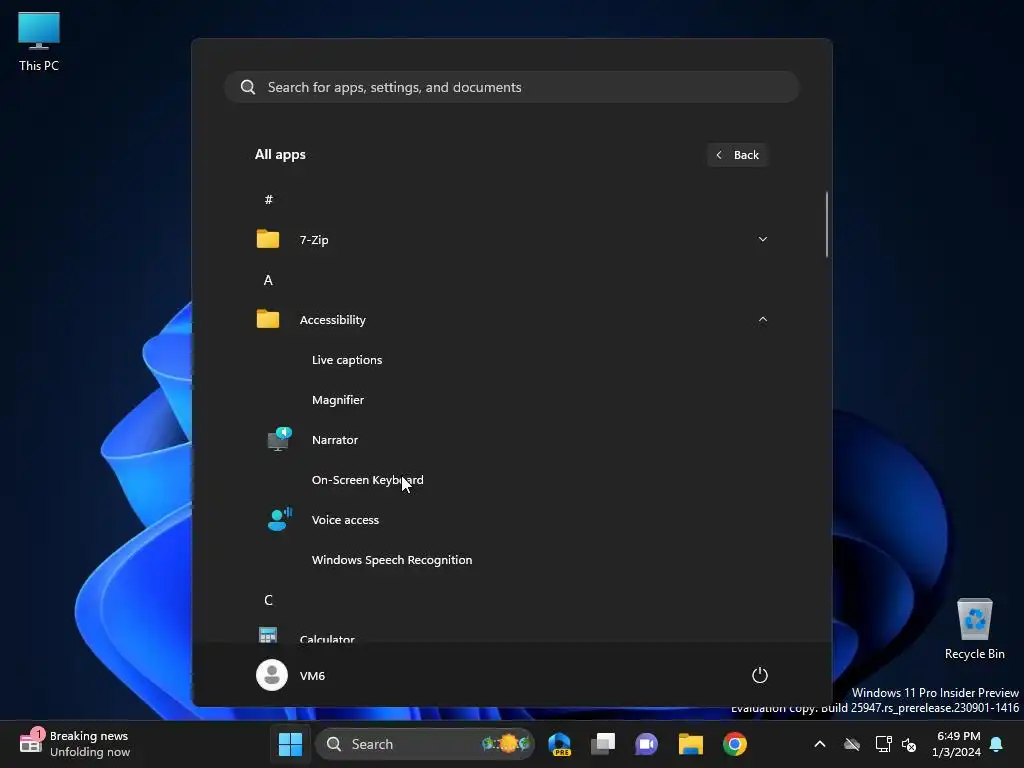The image size is (1024, 768).
Task: Open the This PC desktop icon
Action: click(39, 42)
